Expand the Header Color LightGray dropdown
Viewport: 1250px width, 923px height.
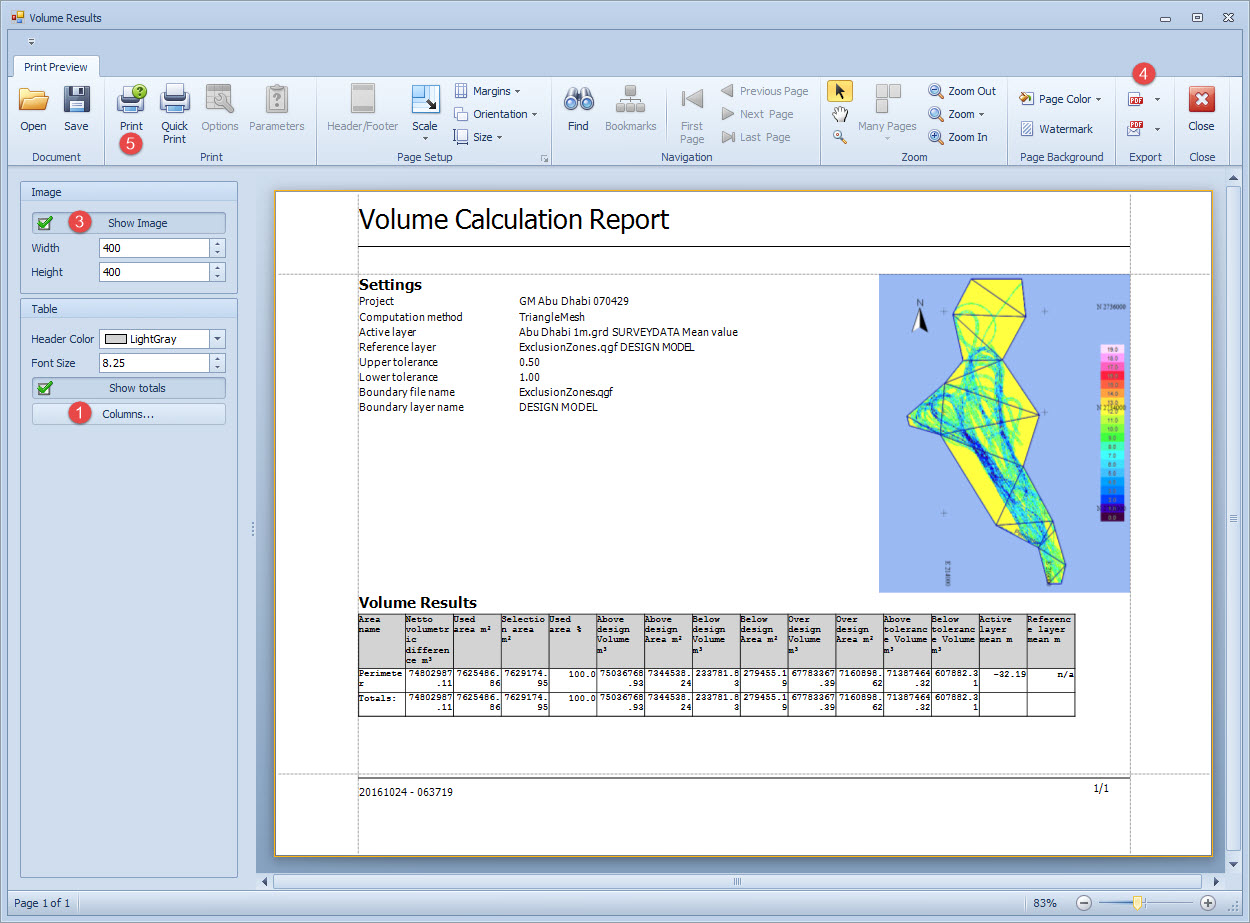[218, 339]
